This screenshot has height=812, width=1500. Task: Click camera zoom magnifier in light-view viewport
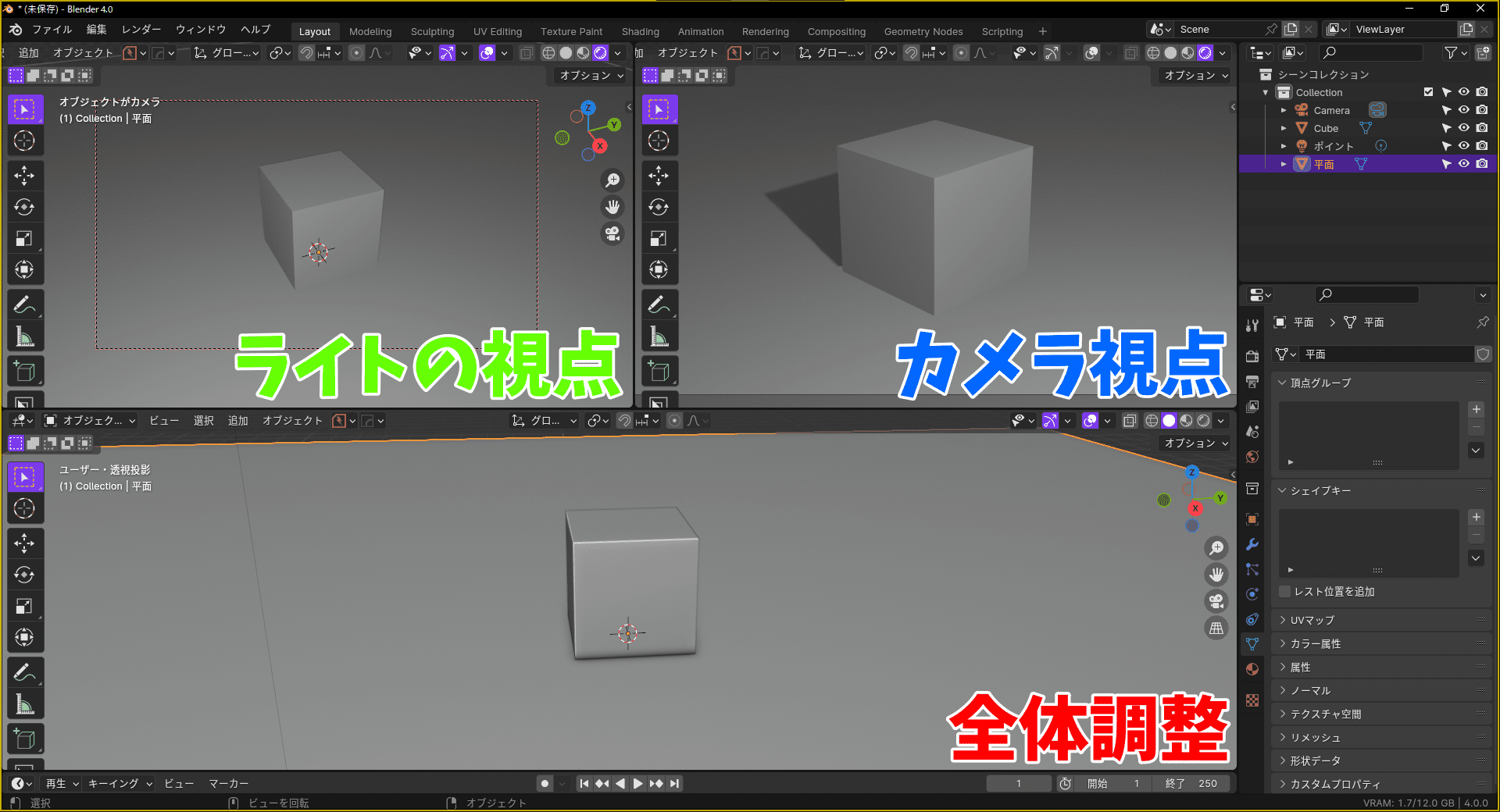(x=613, y=180)
